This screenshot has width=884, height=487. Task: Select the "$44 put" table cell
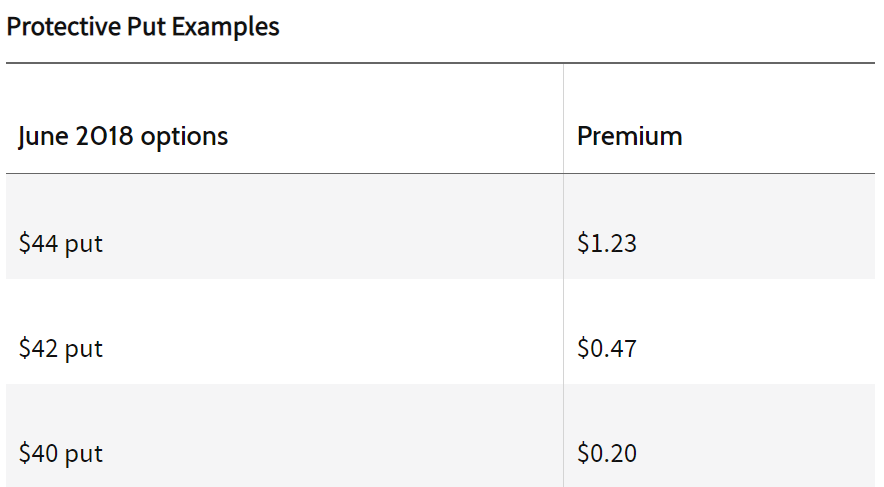coord(61,243)
